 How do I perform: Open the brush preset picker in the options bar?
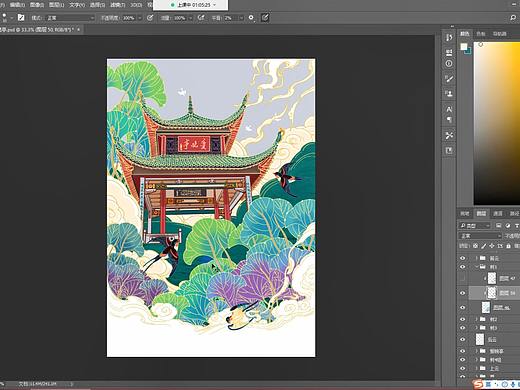pos(12,17)
